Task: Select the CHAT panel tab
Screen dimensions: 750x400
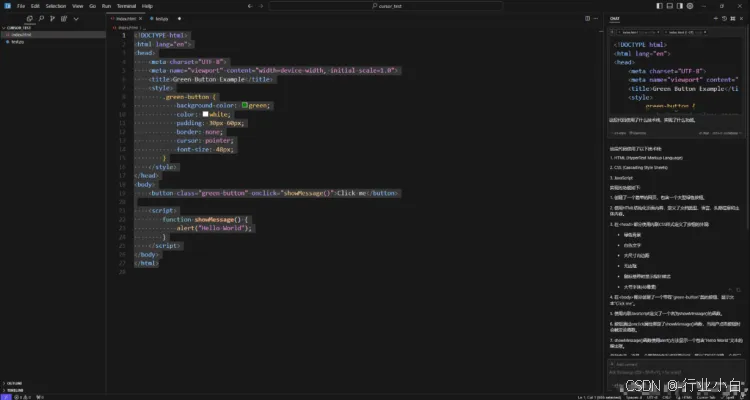Action: tap(615, 19)
